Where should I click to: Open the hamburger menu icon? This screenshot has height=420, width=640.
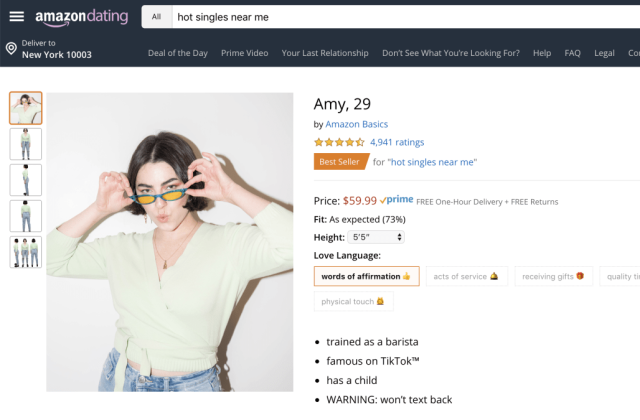point(16,17)
